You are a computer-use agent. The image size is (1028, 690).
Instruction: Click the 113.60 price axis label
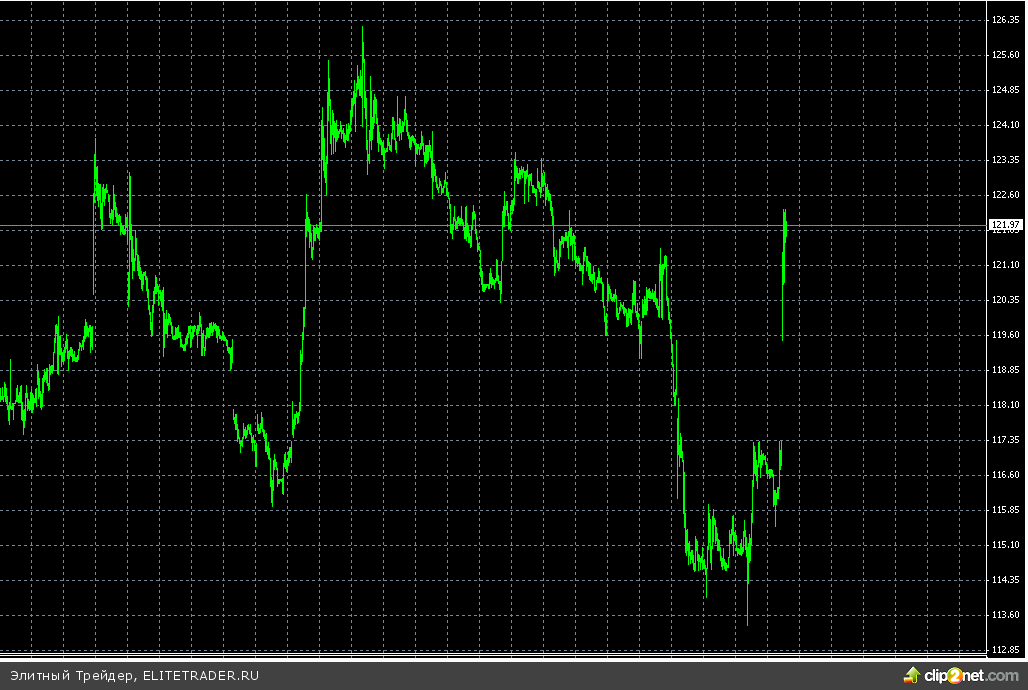pyautogui.click(x=1005, y=615)
